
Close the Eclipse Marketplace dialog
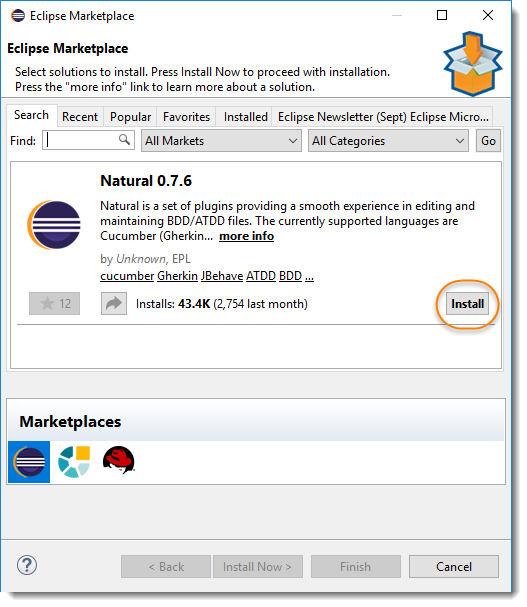(488, 15)
